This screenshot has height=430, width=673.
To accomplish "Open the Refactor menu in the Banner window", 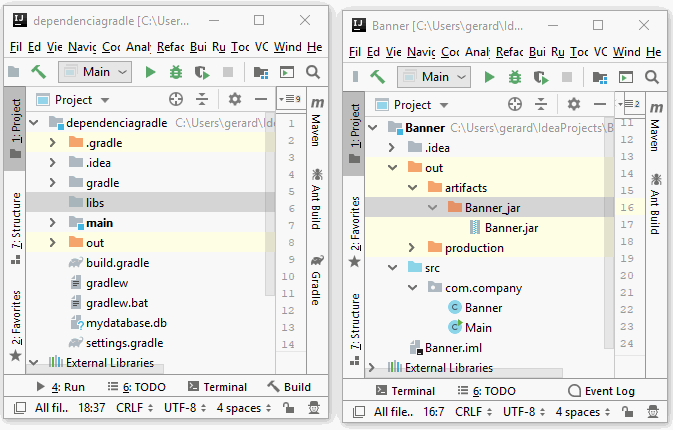I will point(509,51).
